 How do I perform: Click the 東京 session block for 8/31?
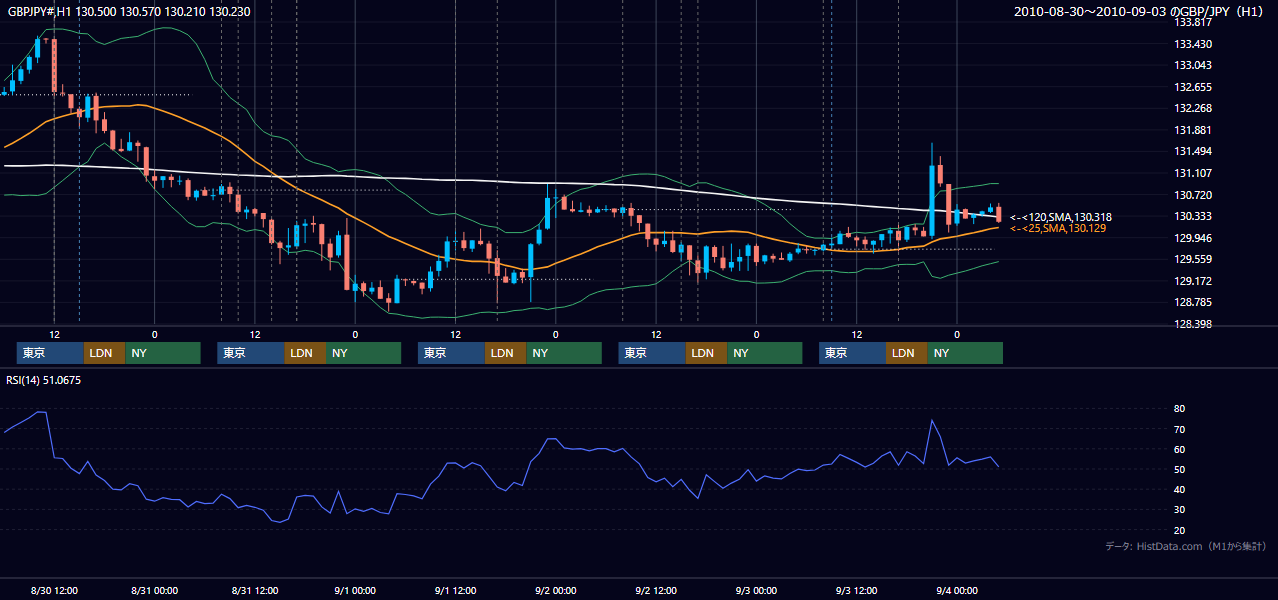click(251, 353)
